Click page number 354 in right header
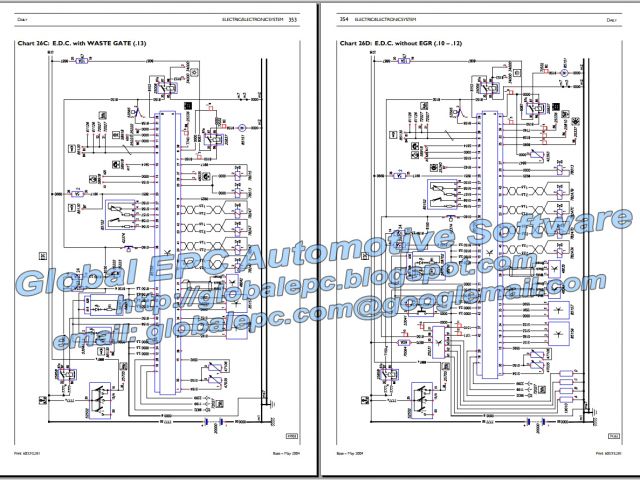 click(345, 18)
